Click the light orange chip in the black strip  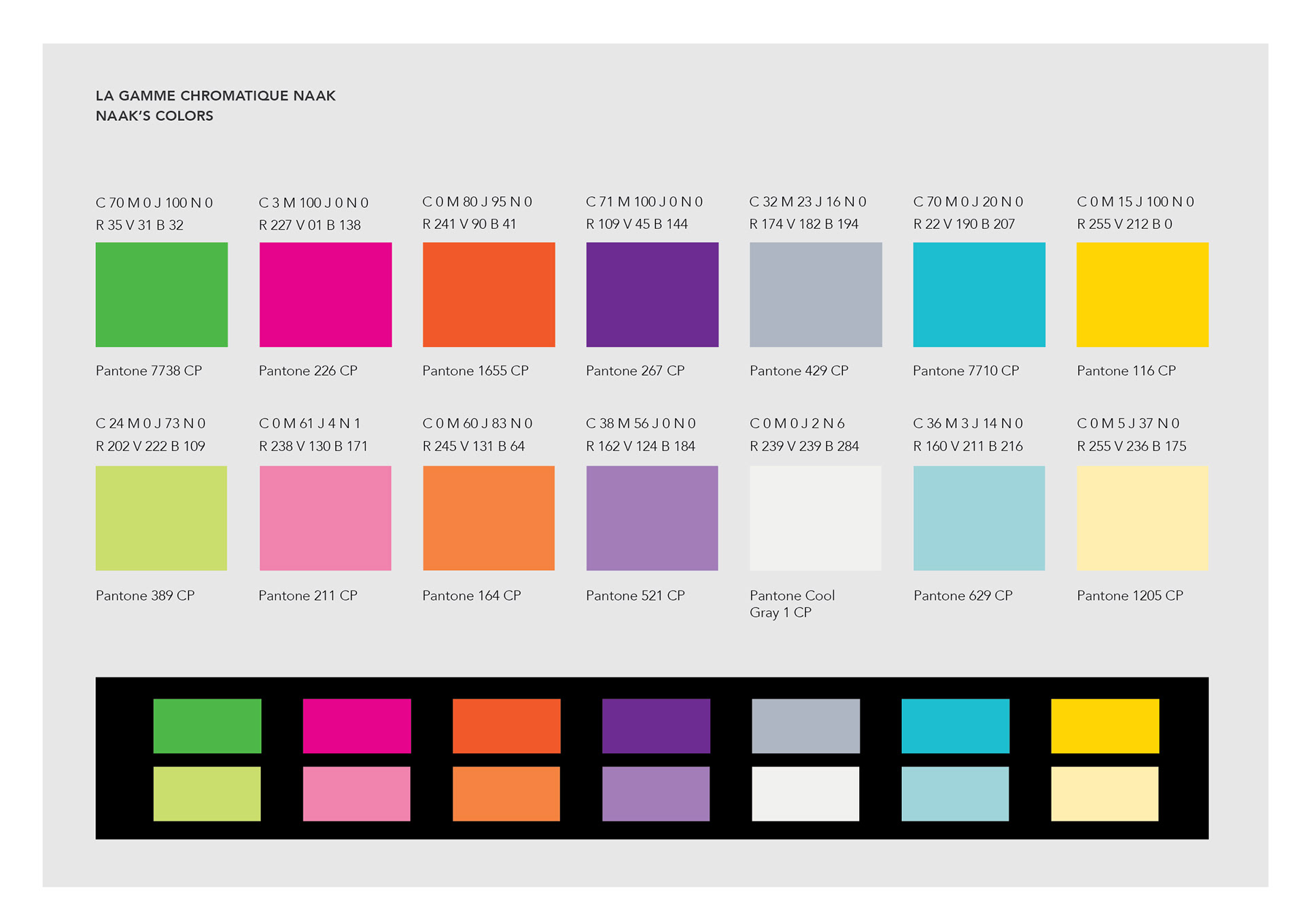[506, 794]
